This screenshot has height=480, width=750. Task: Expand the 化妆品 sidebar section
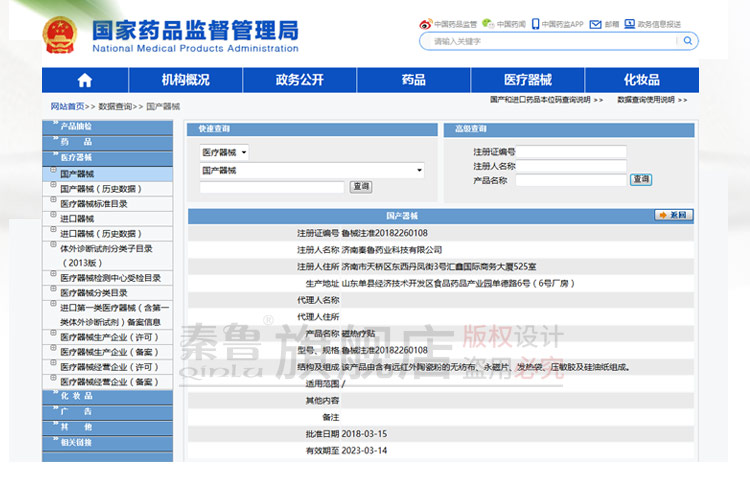pyautogui.click(x=108, y=396)
